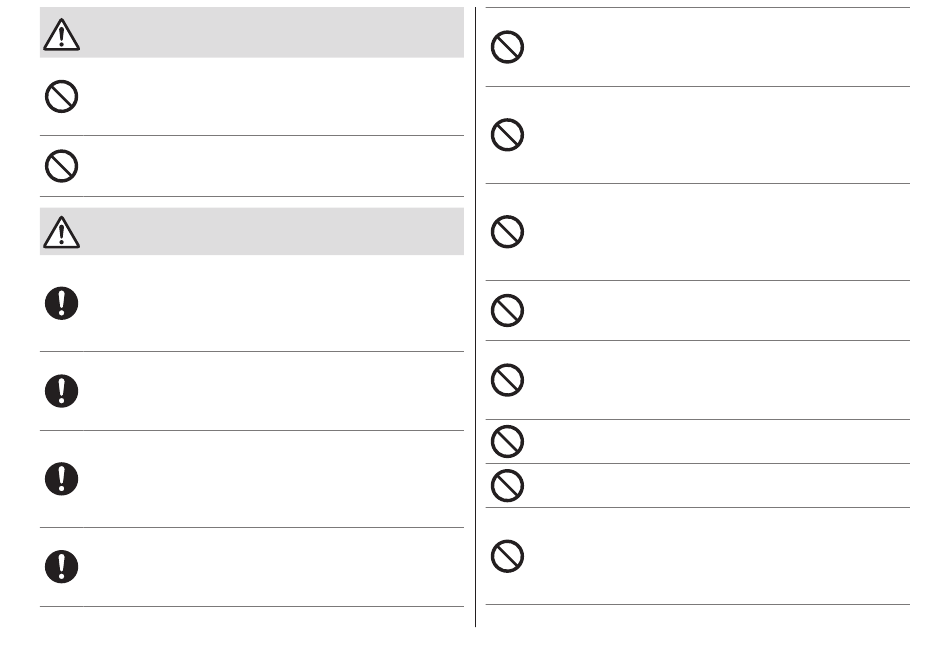Click the second exclamation mark icon

(62, 391)
